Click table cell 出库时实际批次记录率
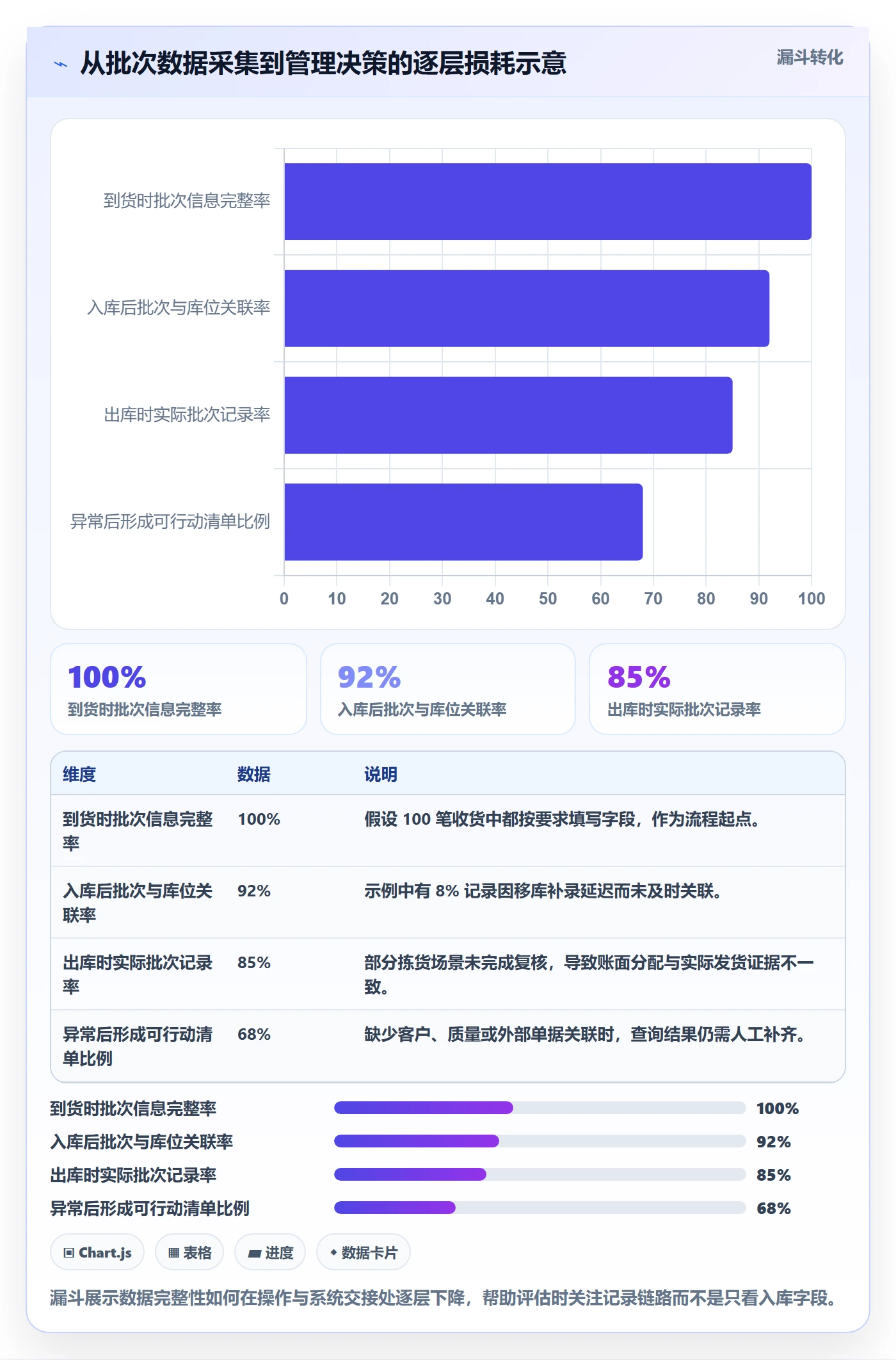This screenshot has height=1360, width=896. 138,975
